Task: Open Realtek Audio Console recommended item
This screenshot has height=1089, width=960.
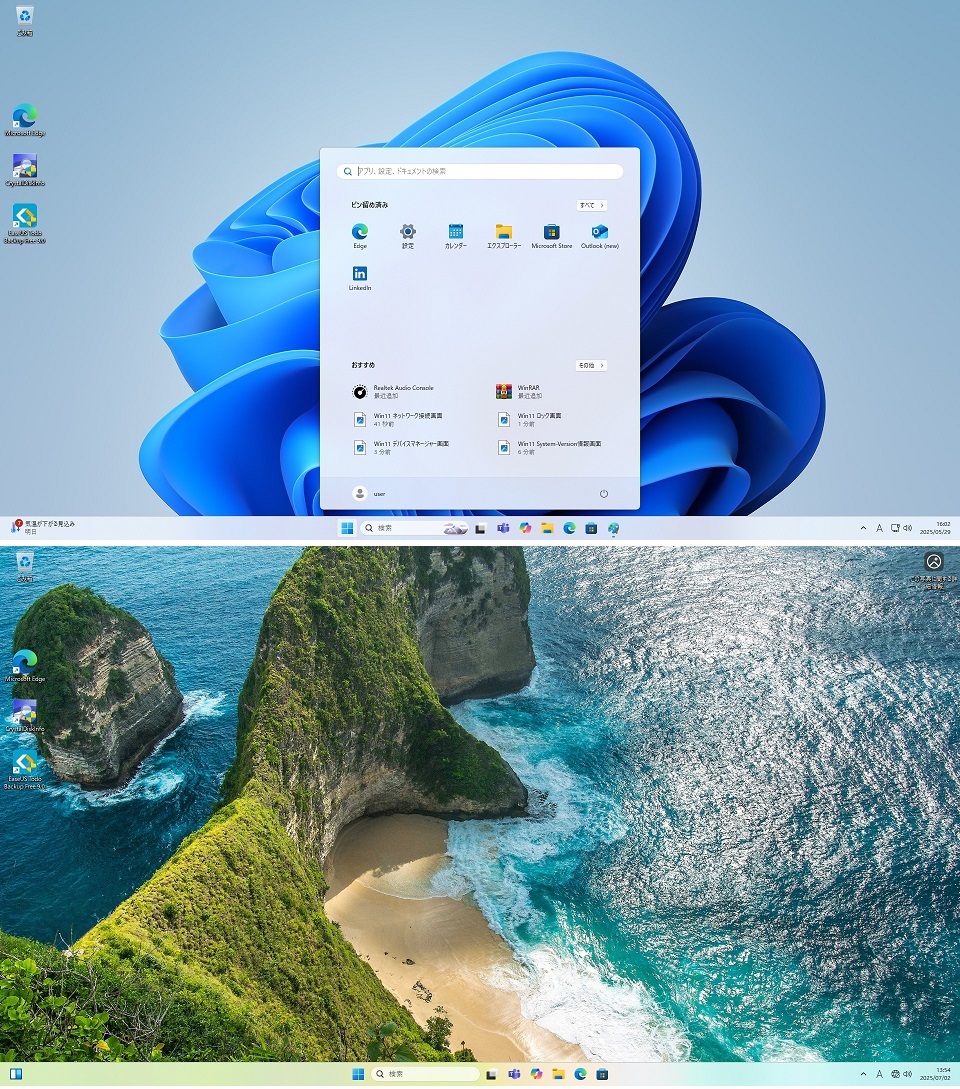Action: 393,392
